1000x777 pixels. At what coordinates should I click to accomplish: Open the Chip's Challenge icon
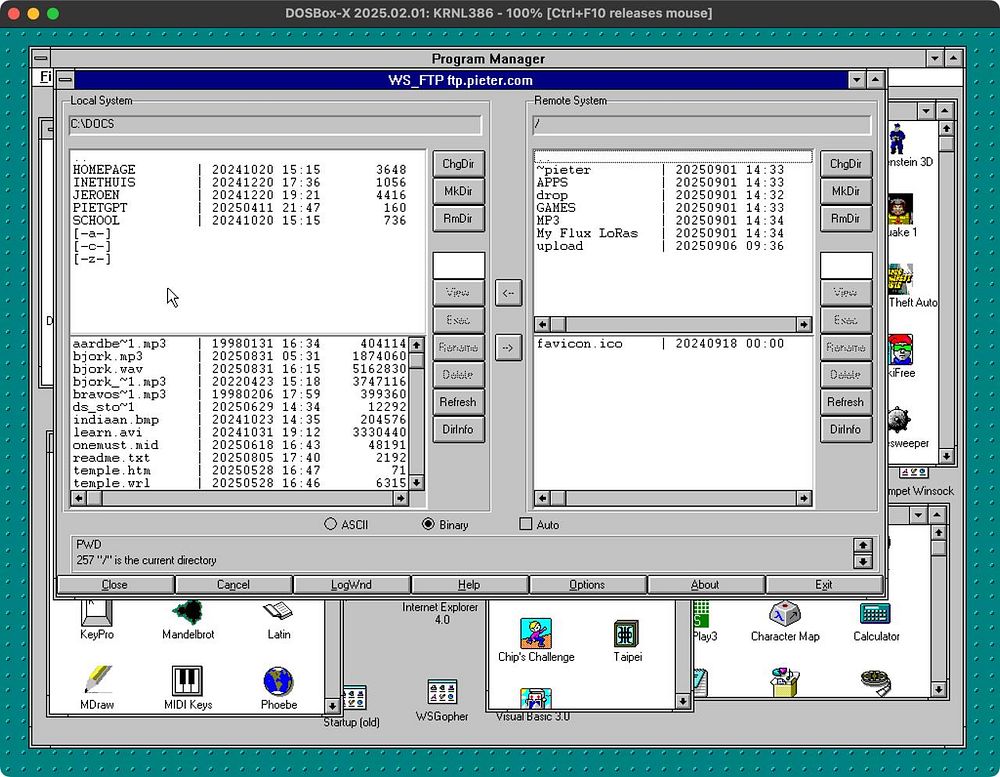[x=535, y=634]
